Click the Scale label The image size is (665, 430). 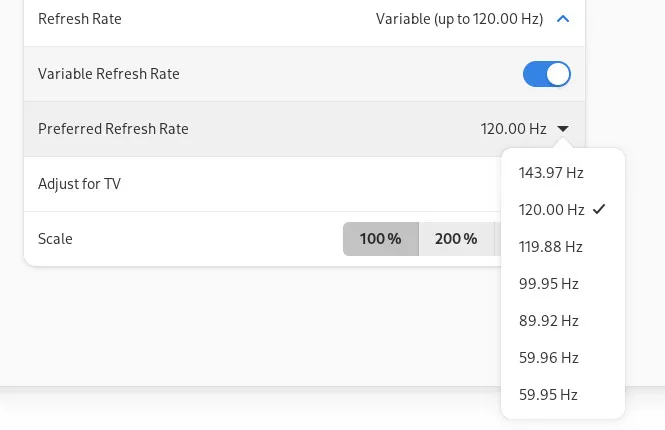55,239
